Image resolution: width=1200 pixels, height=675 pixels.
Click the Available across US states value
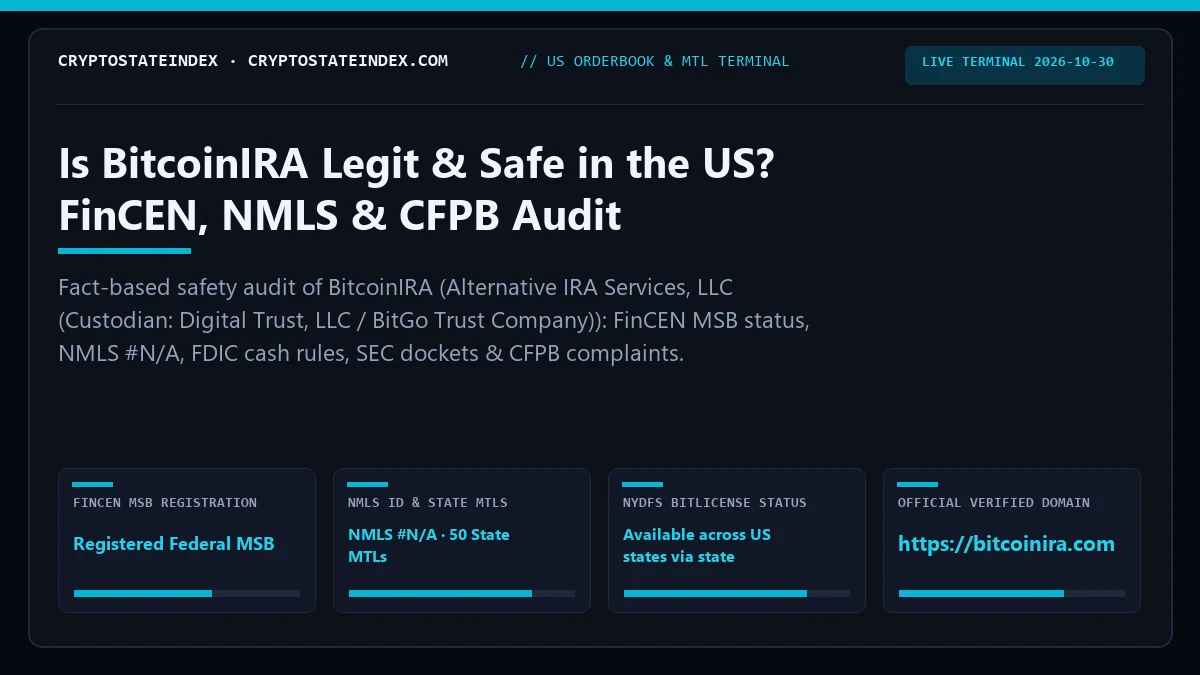pos(697,546)
